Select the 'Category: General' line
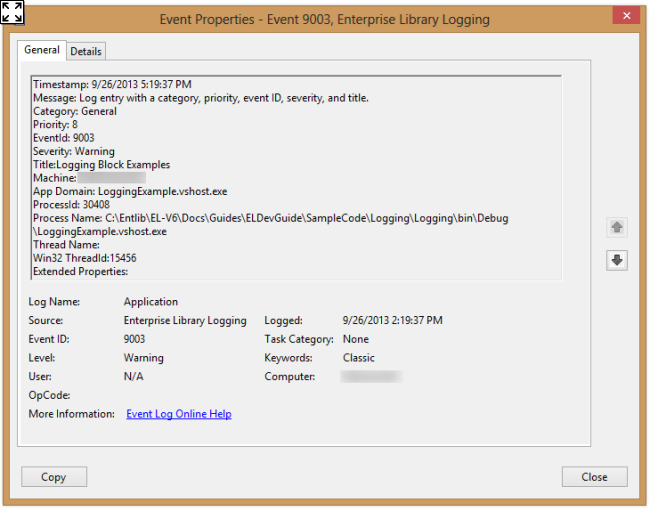This screenshot has width=650, height=511. [x=75, y=111]
